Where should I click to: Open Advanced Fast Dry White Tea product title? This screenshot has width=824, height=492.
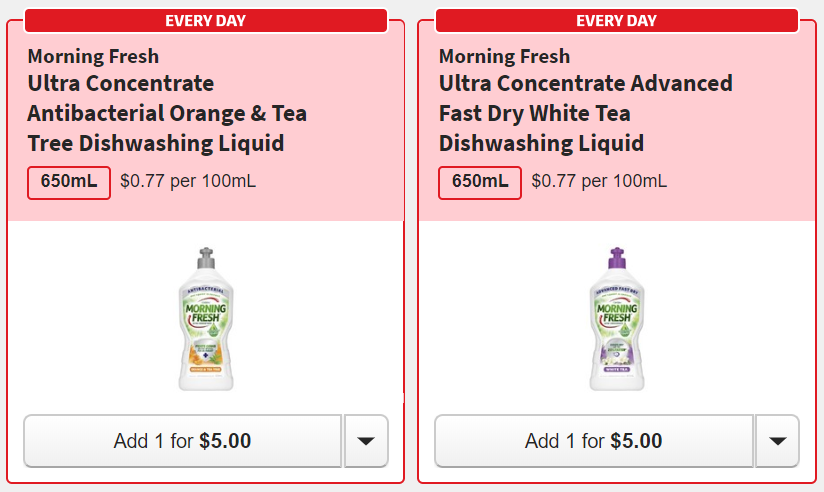pyautogui.click(x=585, y=113)
